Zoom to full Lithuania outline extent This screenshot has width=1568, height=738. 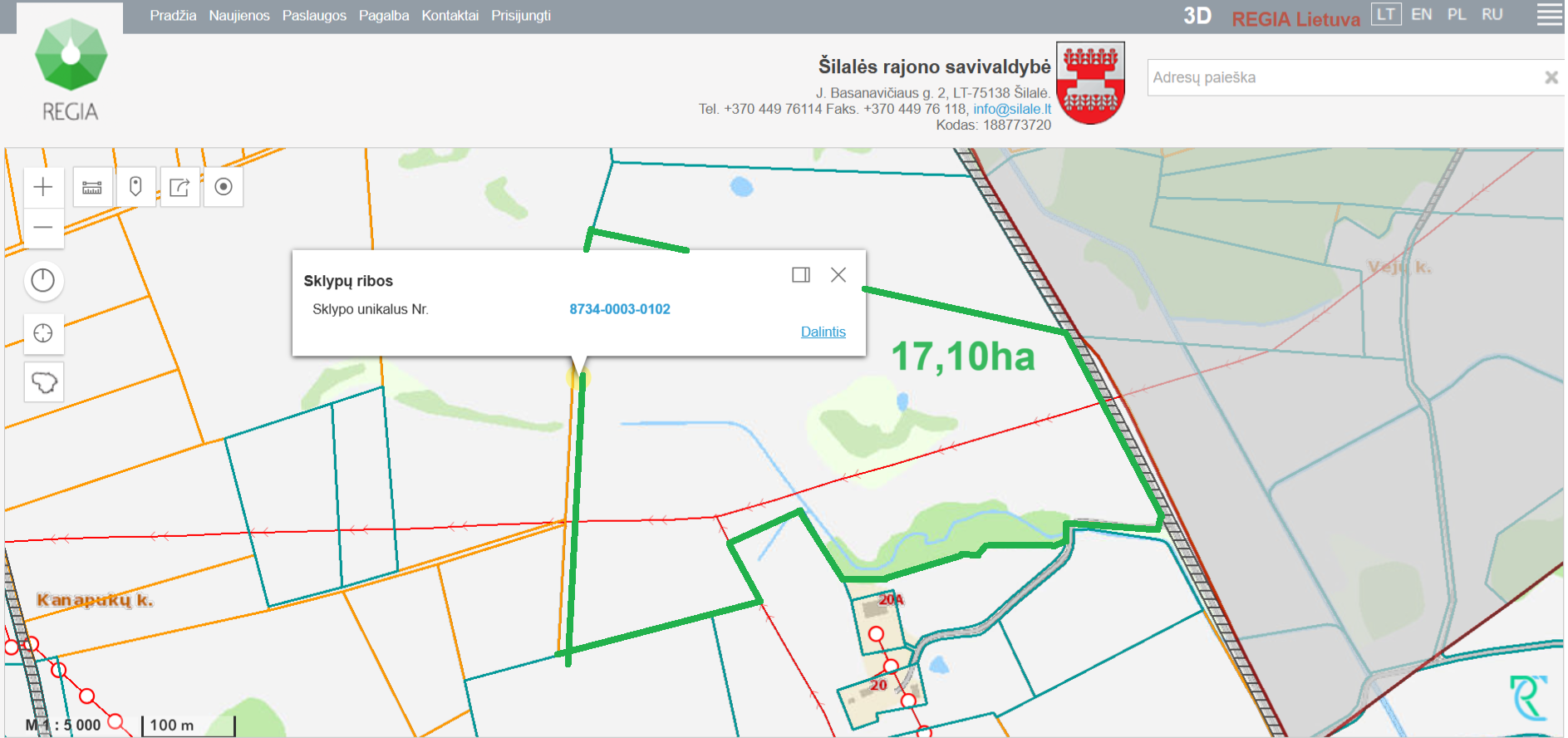43,382
